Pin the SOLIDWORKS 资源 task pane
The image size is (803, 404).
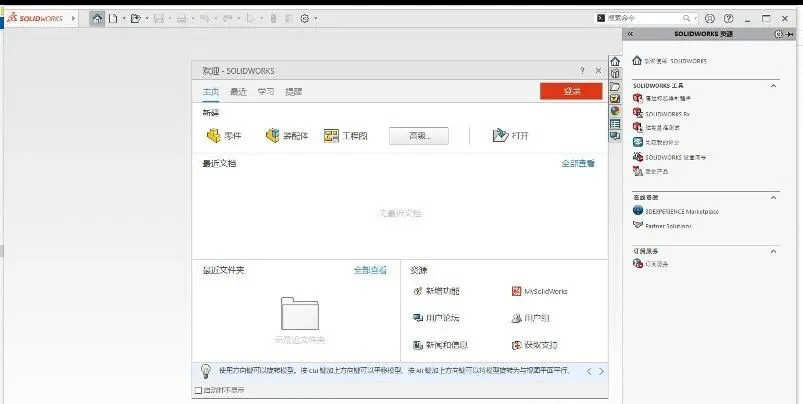point(790,34)
